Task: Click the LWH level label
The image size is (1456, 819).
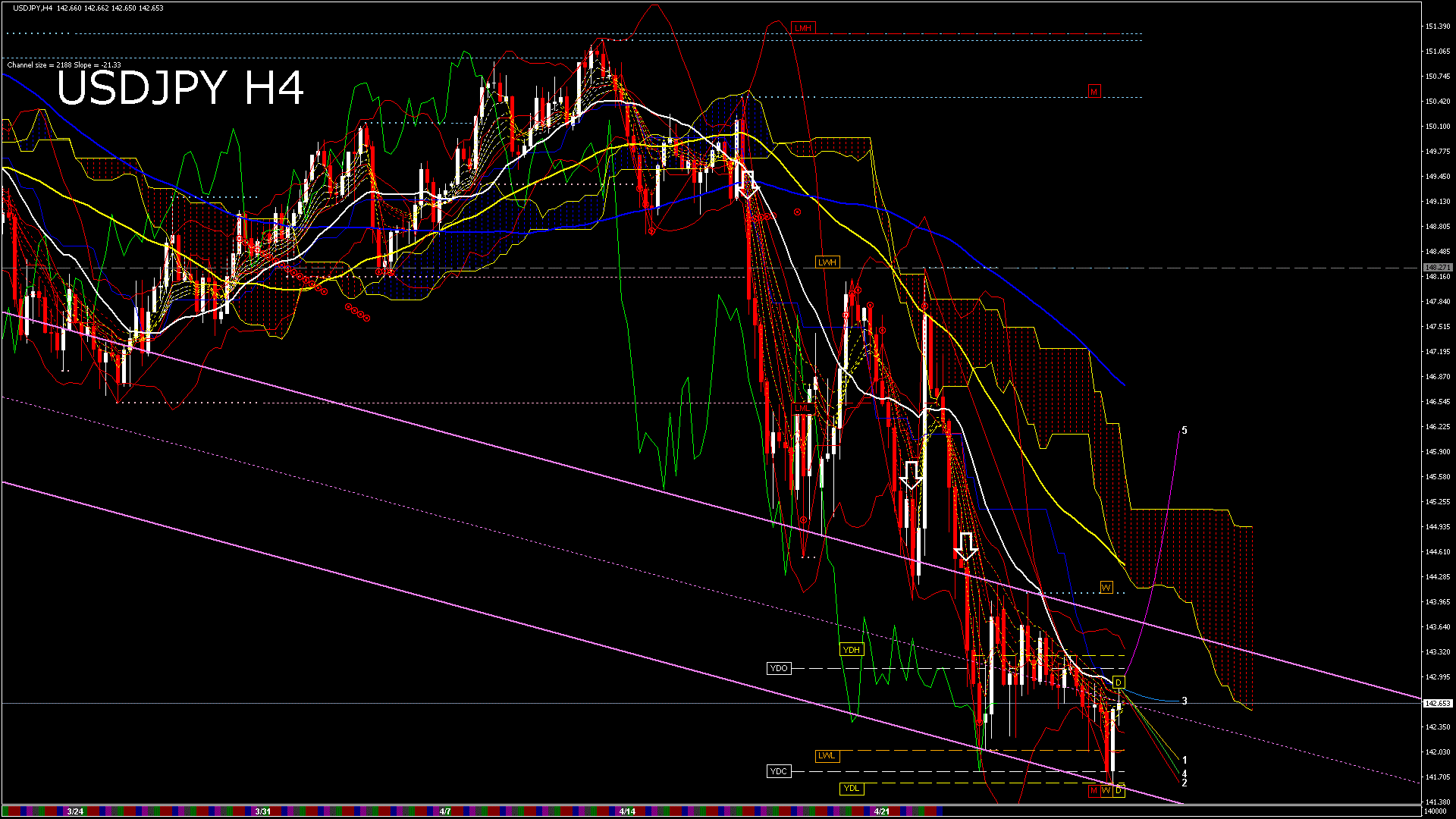Action: click(x=827, y=262)
